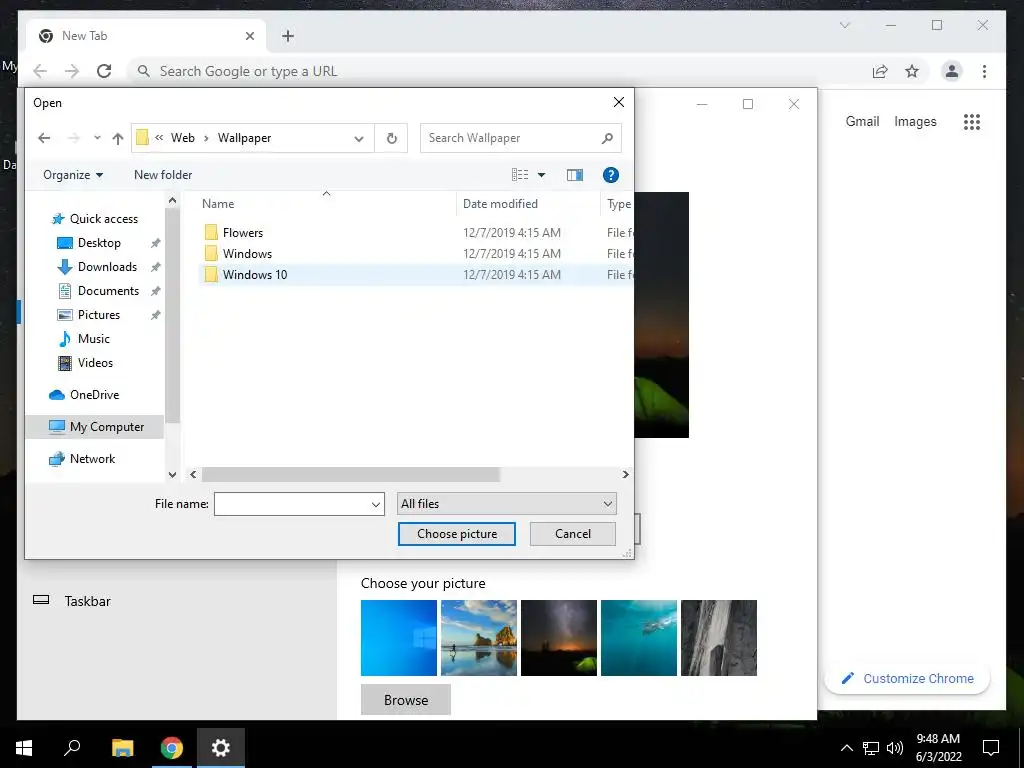Choose the beach rocks wallpaper thumbnail
This screenshot has width=1024, height=768.
tap(479, 638)
